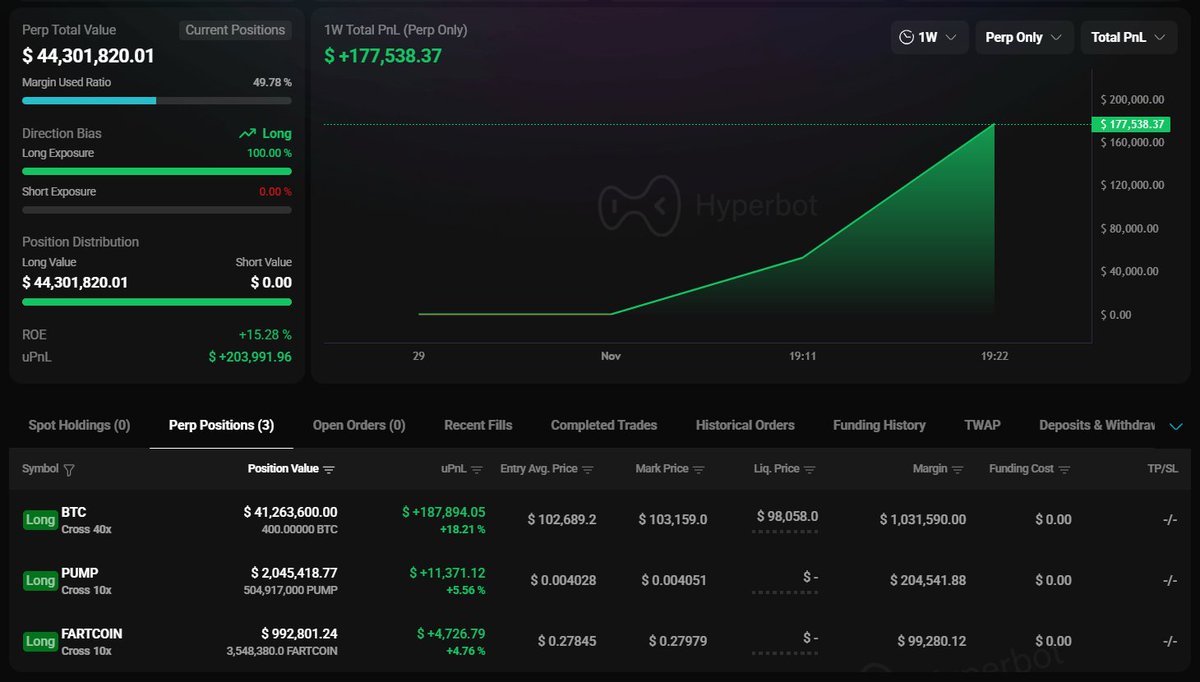Viewport: 1200px width, 682px height.
Task: Click the Liq. Price sort icon
Action: [810, 469]
